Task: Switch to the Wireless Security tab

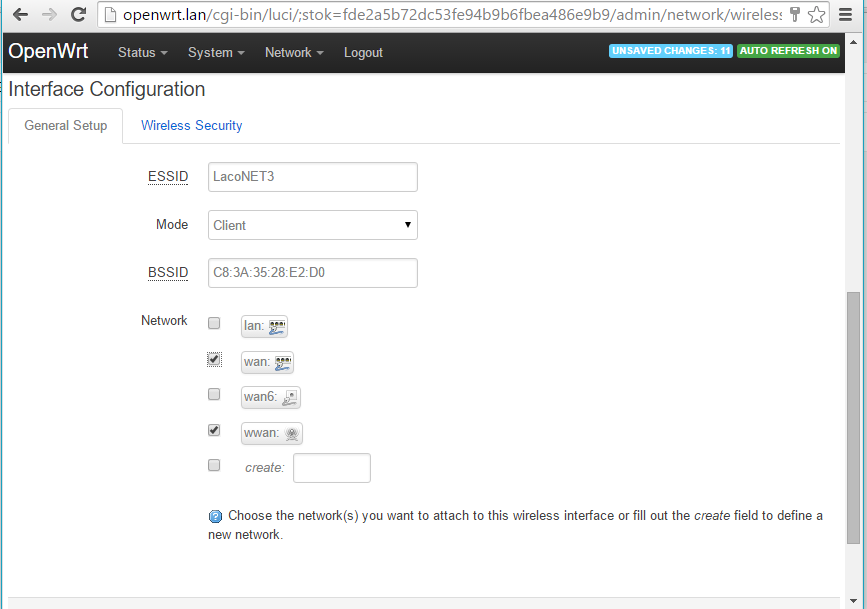Action: (x=191, y=125)
